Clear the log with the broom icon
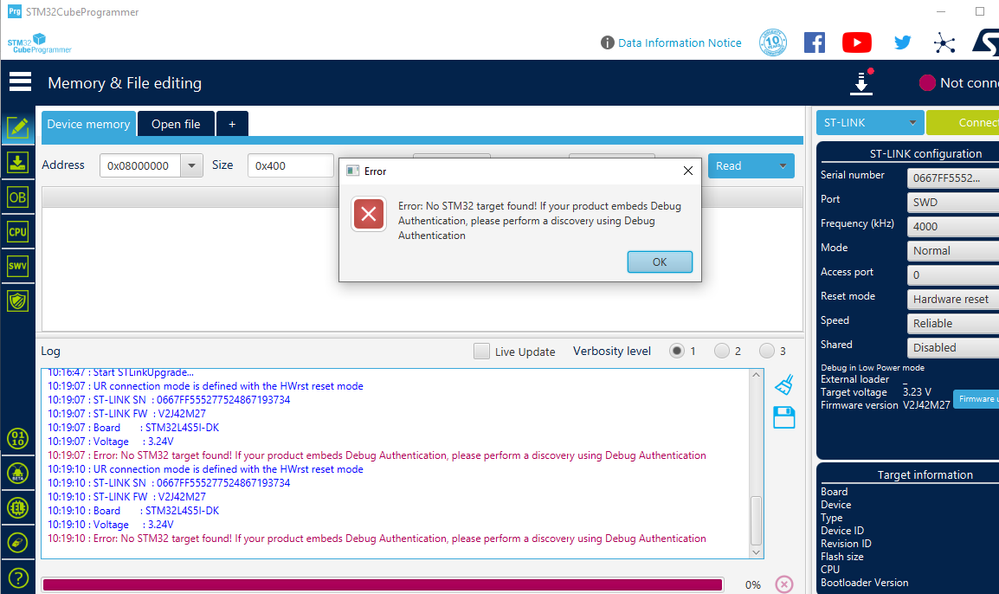Image resolution: width=999 pixels, height=594 pixels. pos(784,385)
